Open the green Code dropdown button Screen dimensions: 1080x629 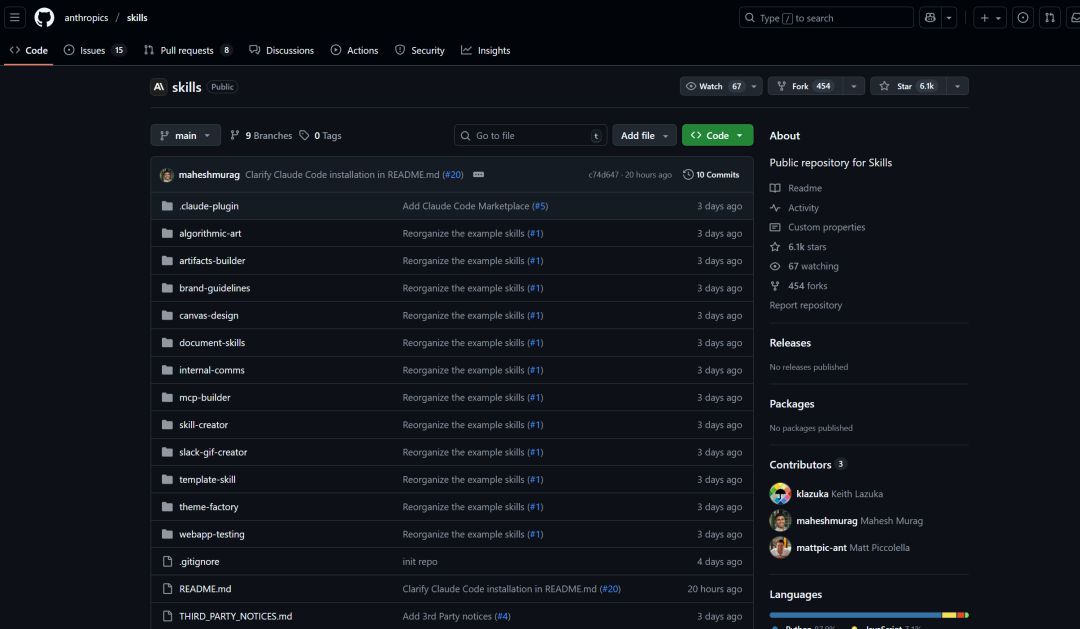717,136
